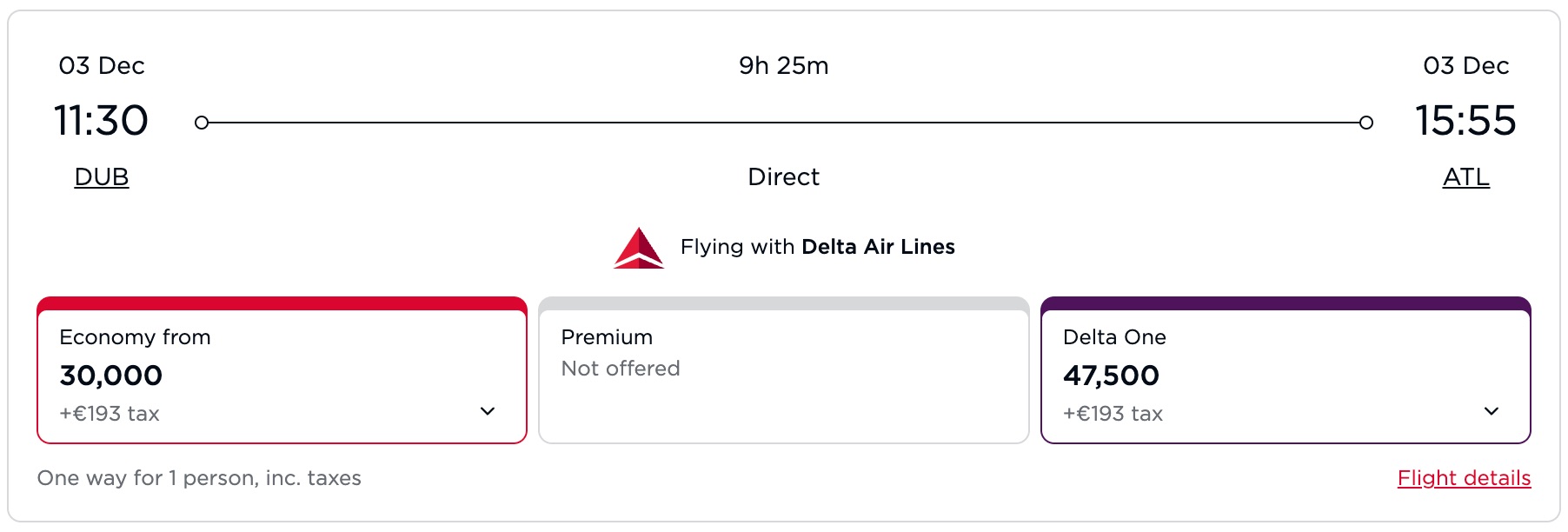
Task: Collapse the Economy chevron arrow
Action: 489,412
